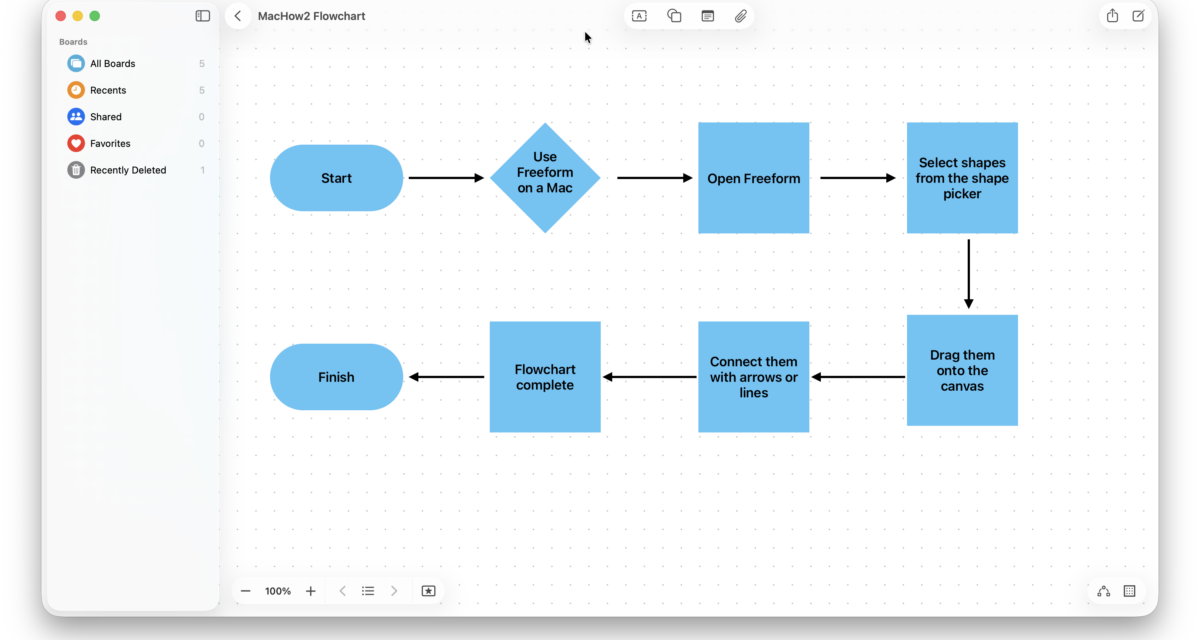Click the Recently Deleted trash icon
This screenshot has height=640, width=1200.
click(x=76, y=170)
